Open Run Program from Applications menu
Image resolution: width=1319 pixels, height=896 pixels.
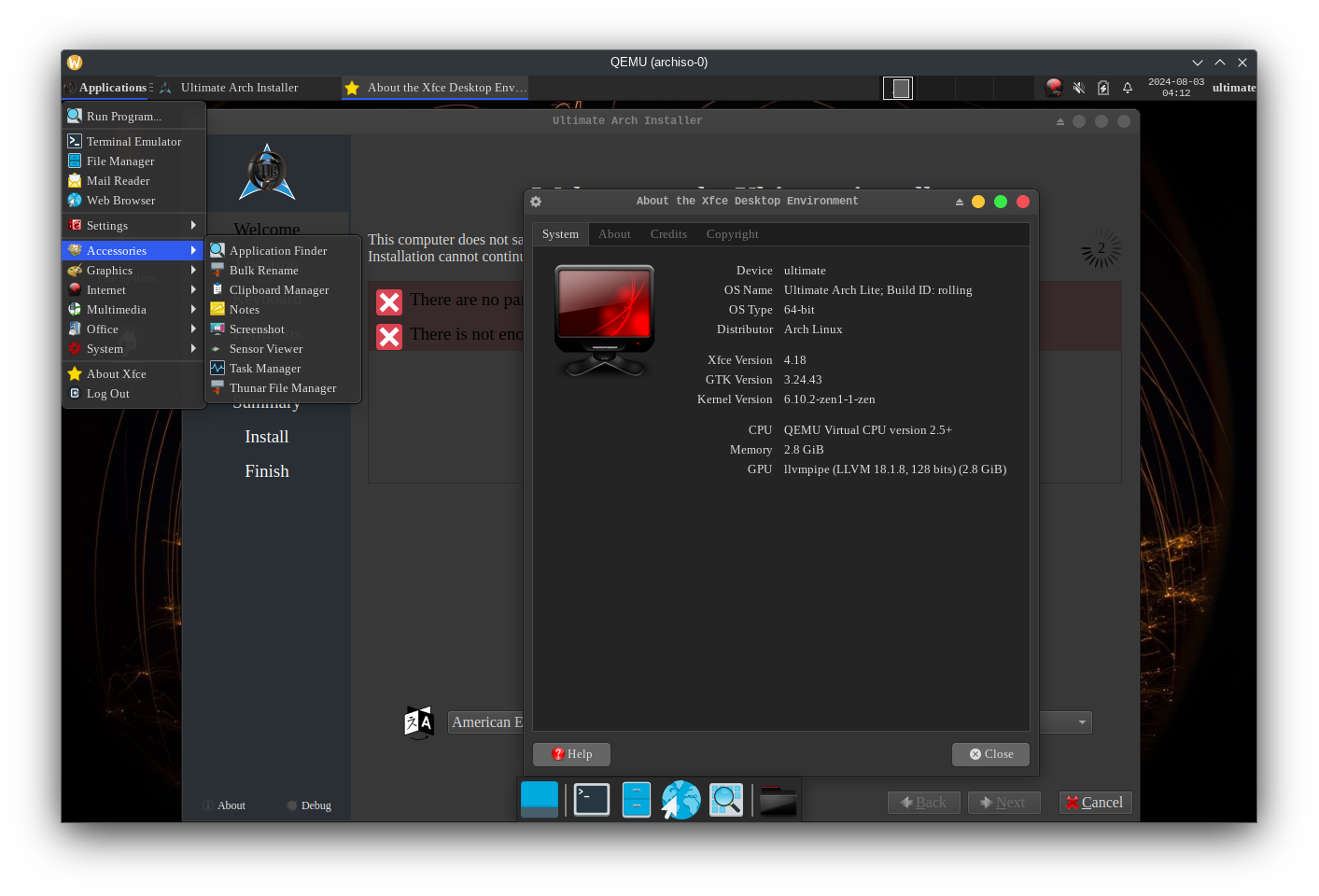pos(133,116)
